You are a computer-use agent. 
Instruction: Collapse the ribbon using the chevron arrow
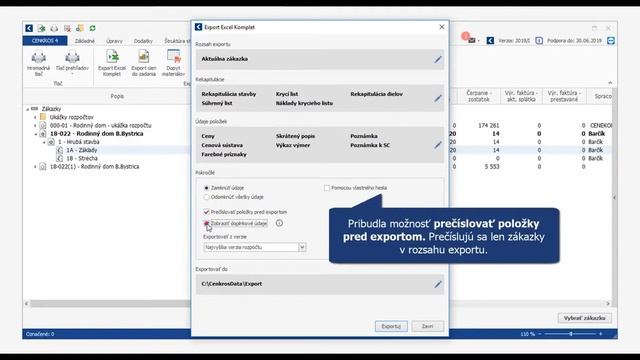click(610, 83)
